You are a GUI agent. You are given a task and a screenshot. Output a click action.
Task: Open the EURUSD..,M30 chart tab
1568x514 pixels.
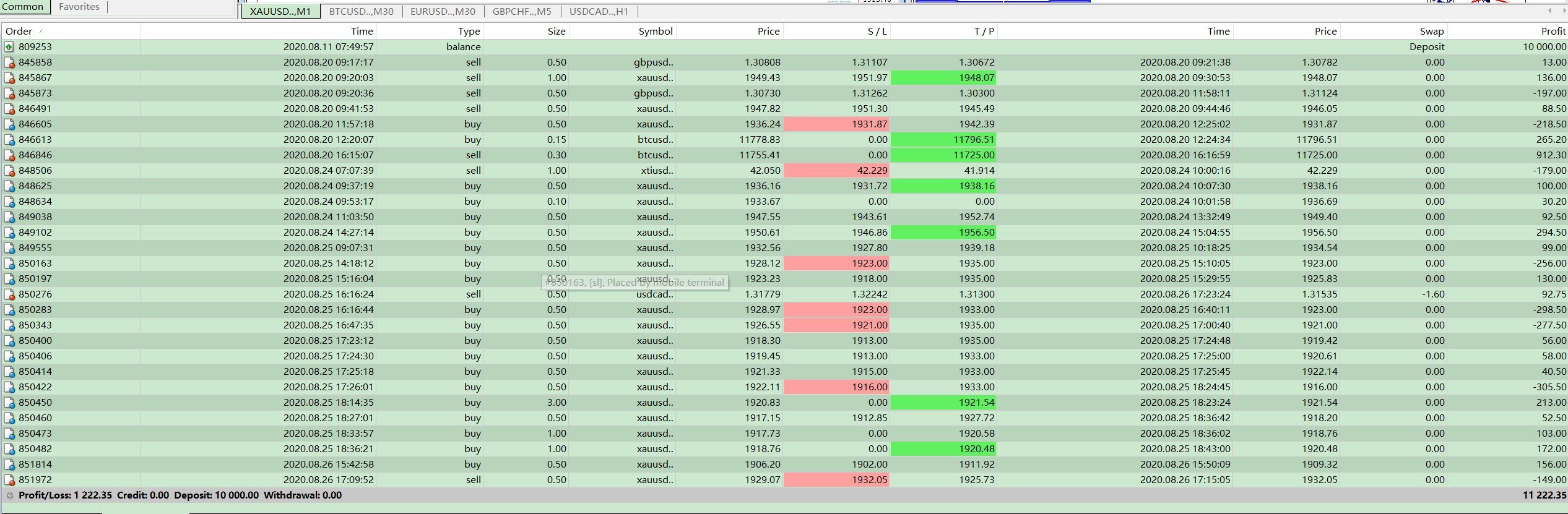tap(443, 11)
